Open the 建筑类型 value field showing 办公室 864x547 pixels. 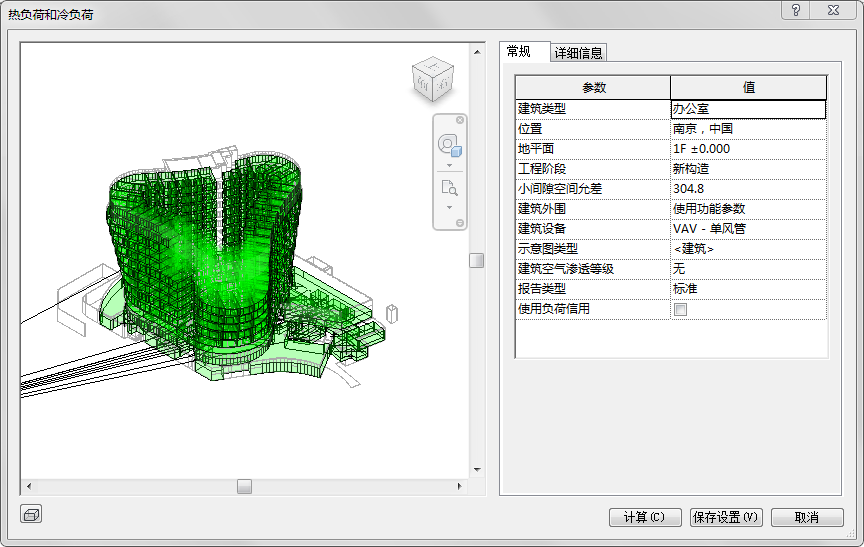coord(748,109)
